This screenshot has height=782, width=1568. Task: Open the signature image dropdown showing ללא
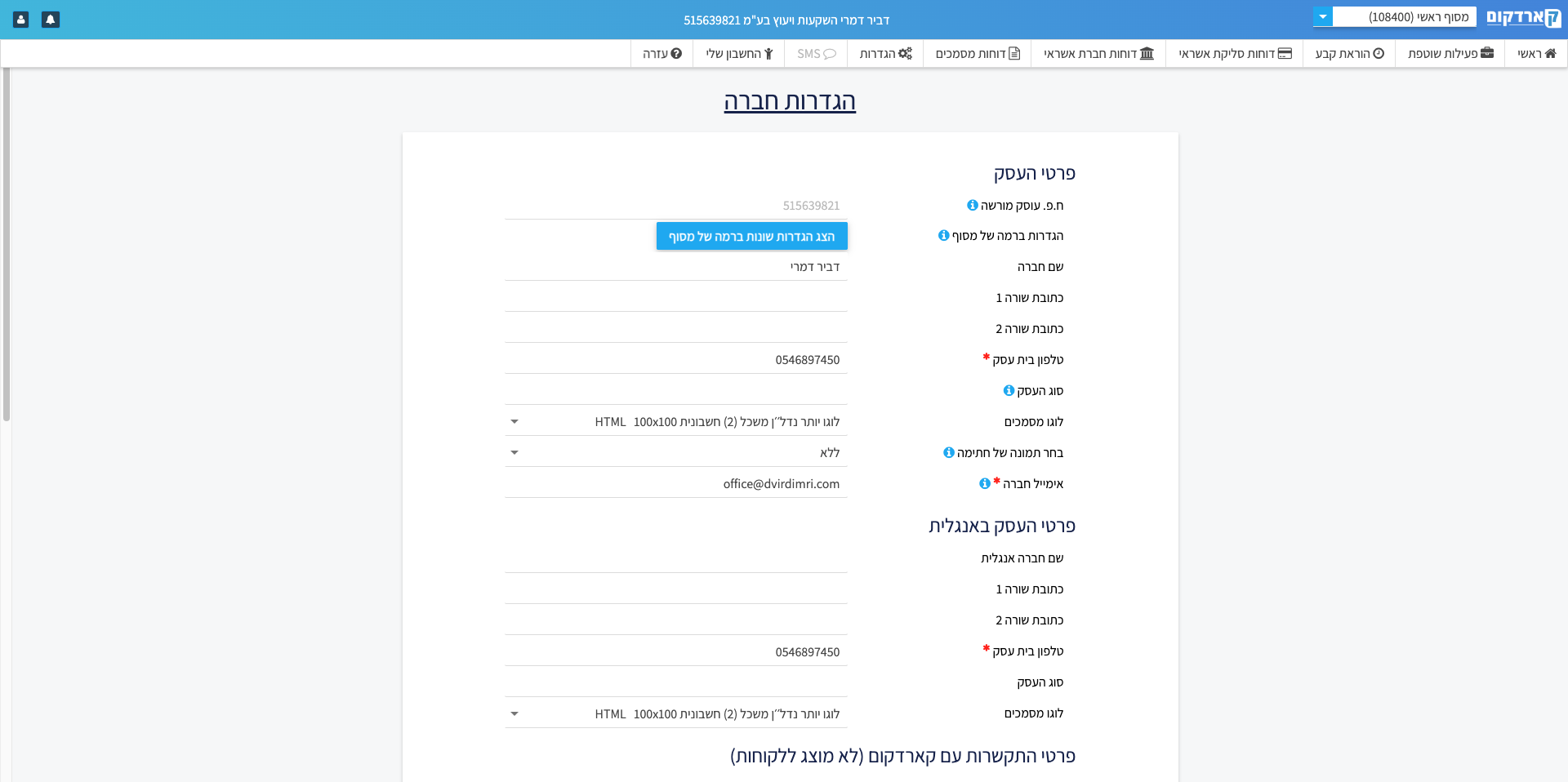click(x=676, y=453)
